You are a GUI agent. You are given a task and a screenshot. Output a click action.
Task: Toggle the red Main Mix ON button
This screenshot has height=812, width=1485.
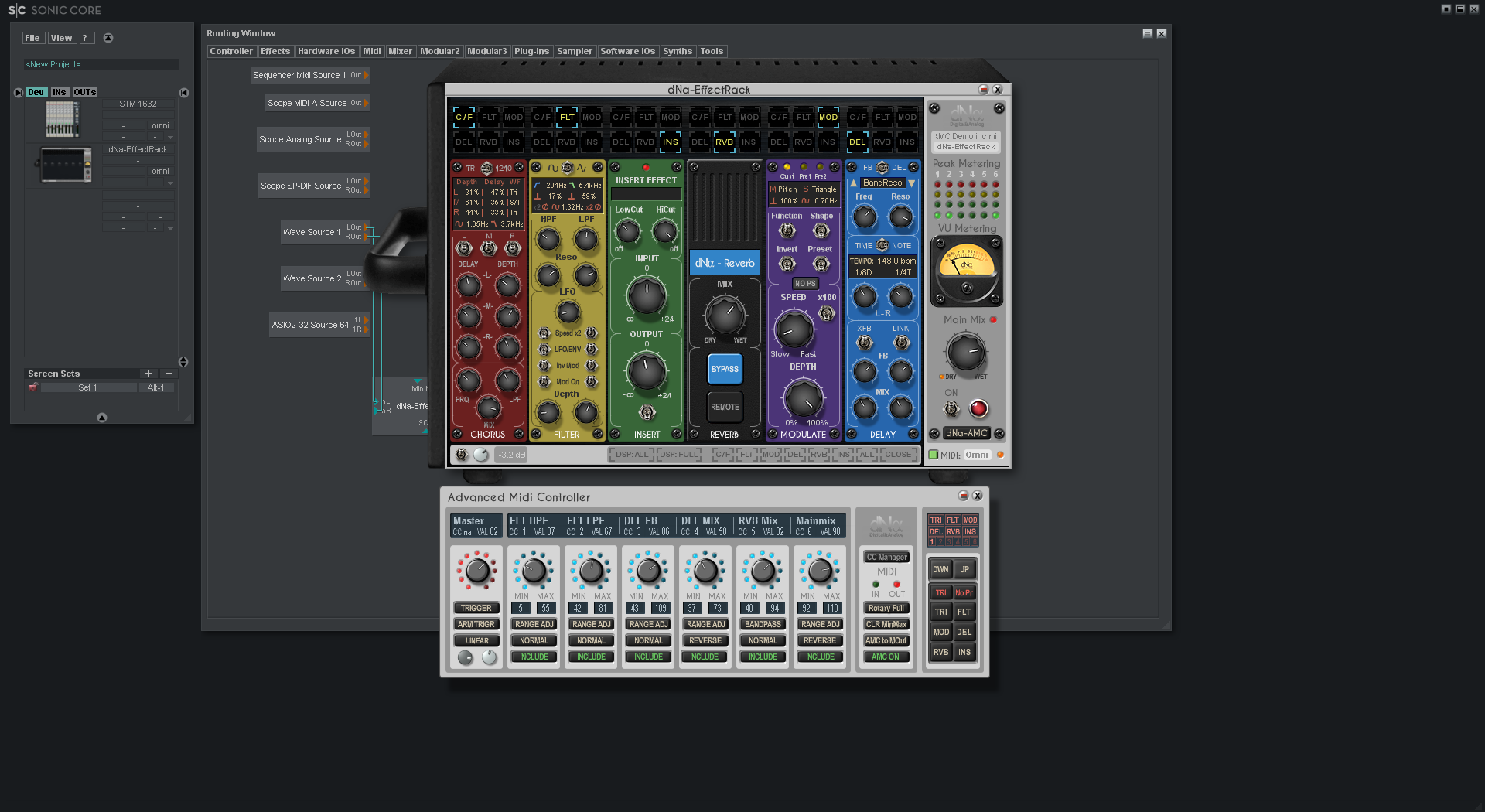point(978,408)
